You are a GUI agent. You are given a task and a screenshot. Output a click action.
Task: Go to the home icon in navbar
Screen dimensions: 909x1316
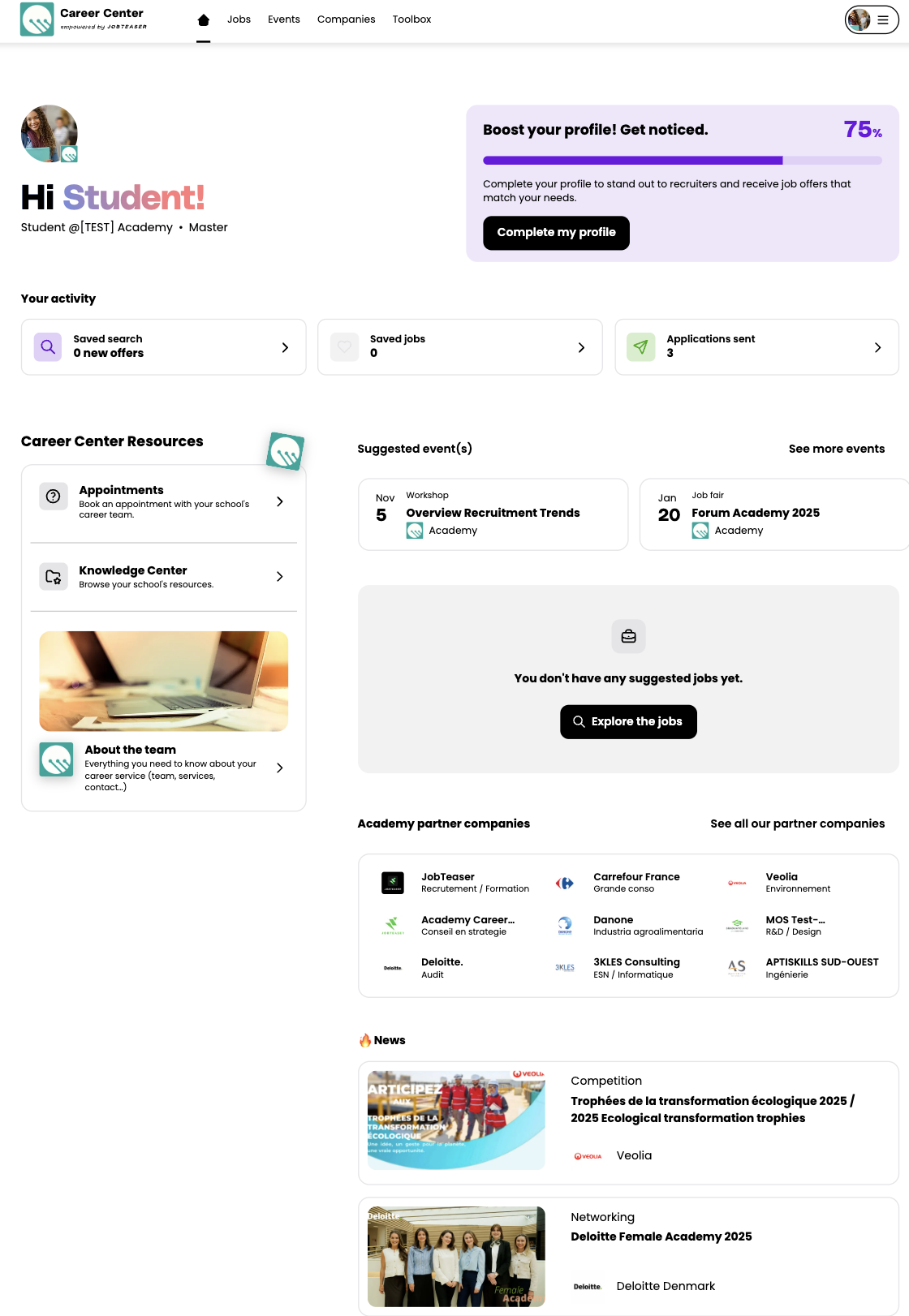(204, 19)
